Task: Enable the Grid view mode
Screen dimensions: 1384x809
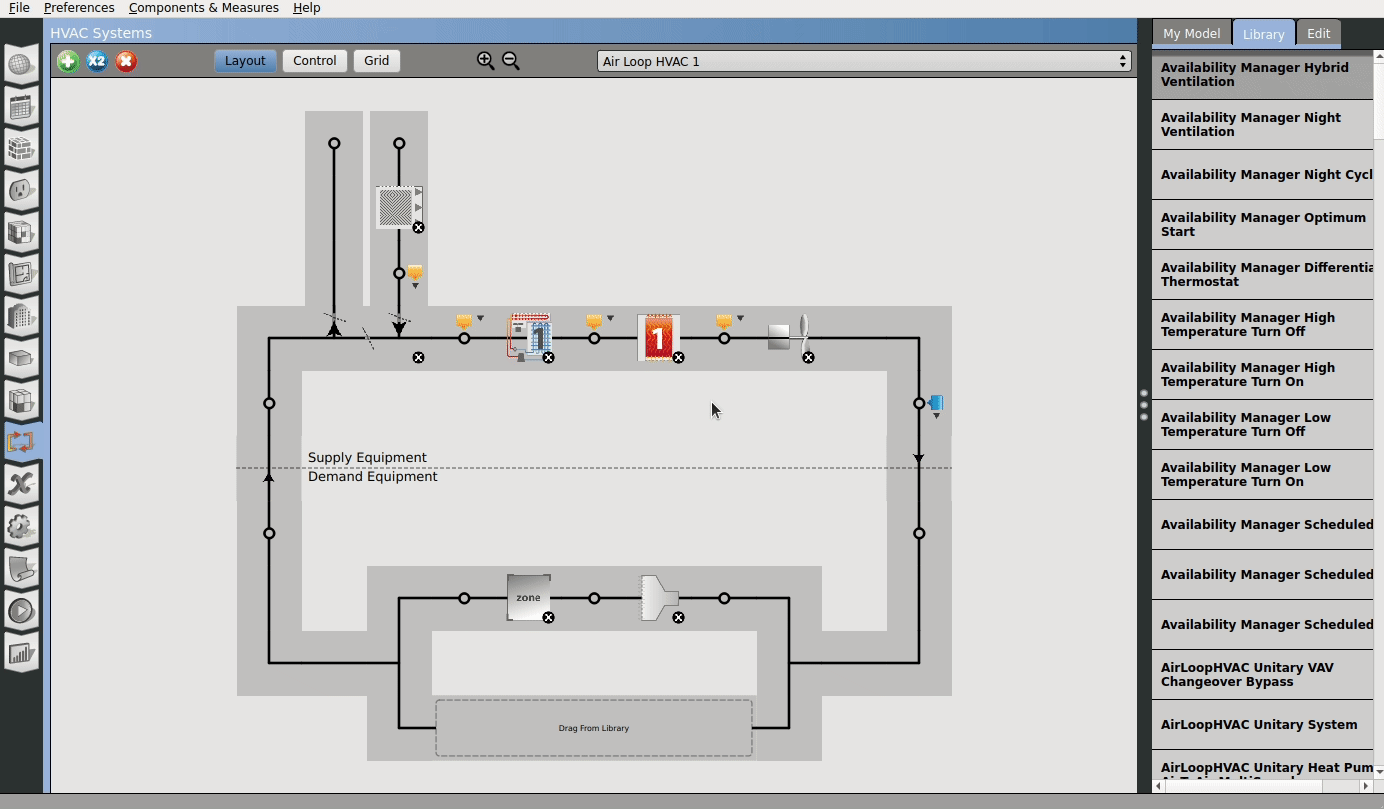Action: pyautogui.click(x=376, y=60)
